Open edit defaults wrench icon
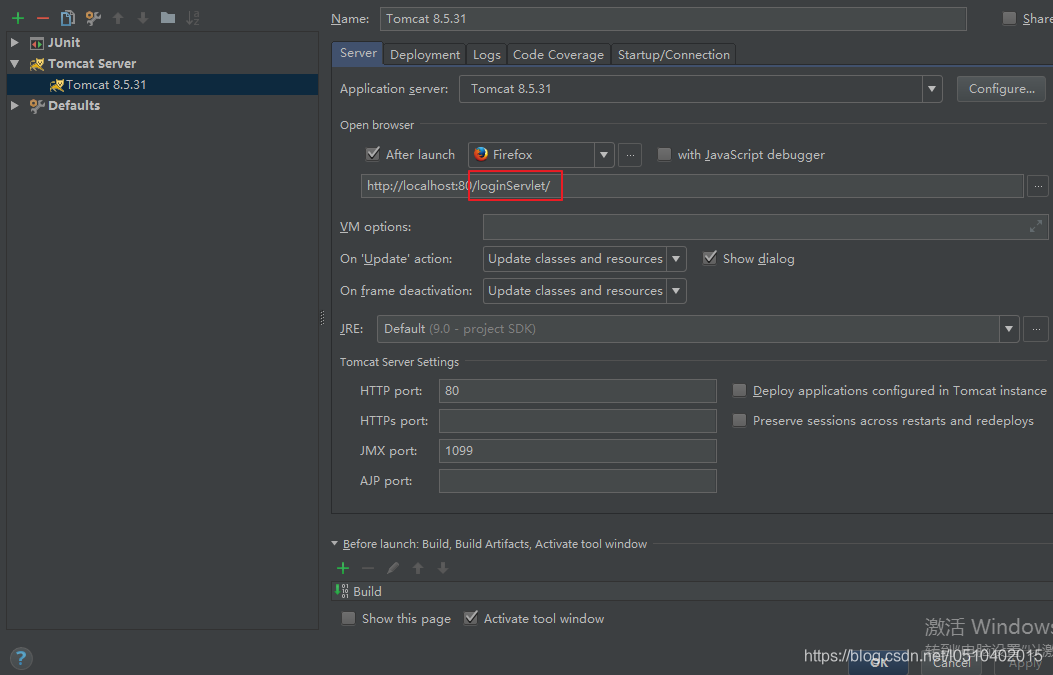Image resolution: width=1053 pixels, height=675 pixels. tap(93, 18)
